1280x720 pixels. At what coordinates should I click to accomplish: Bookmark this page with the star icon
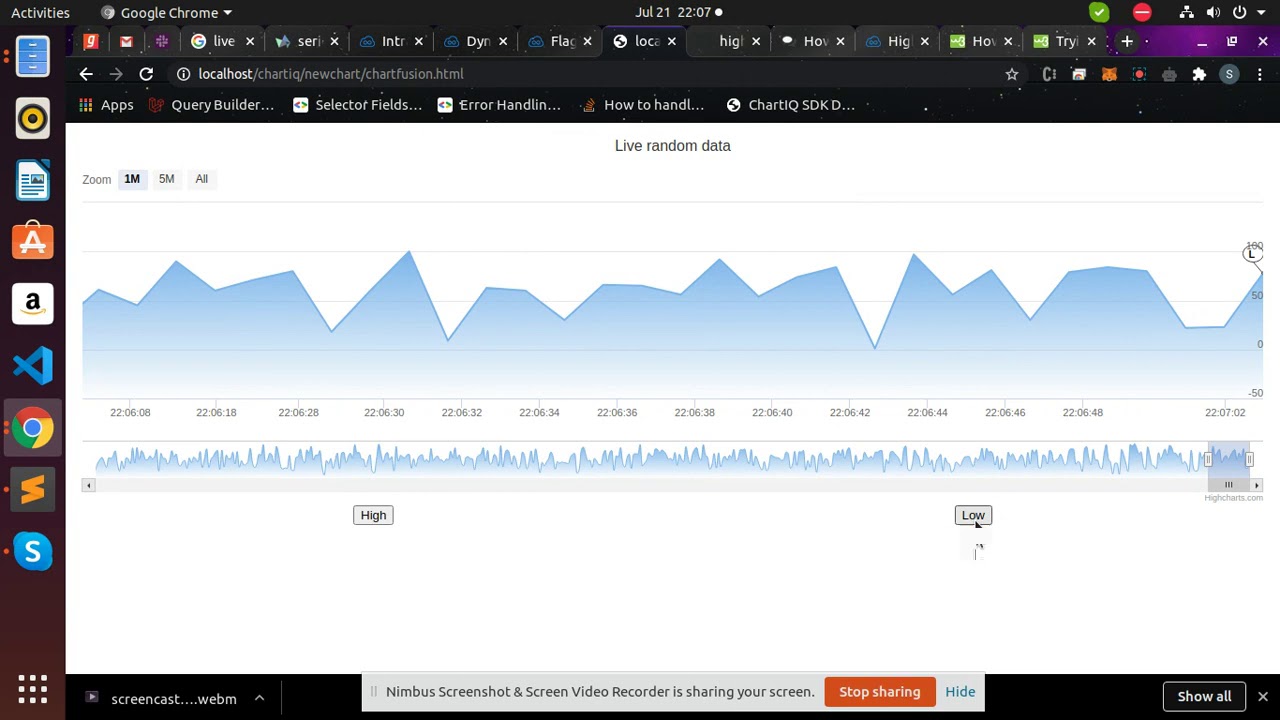[x=1012, y=74]
